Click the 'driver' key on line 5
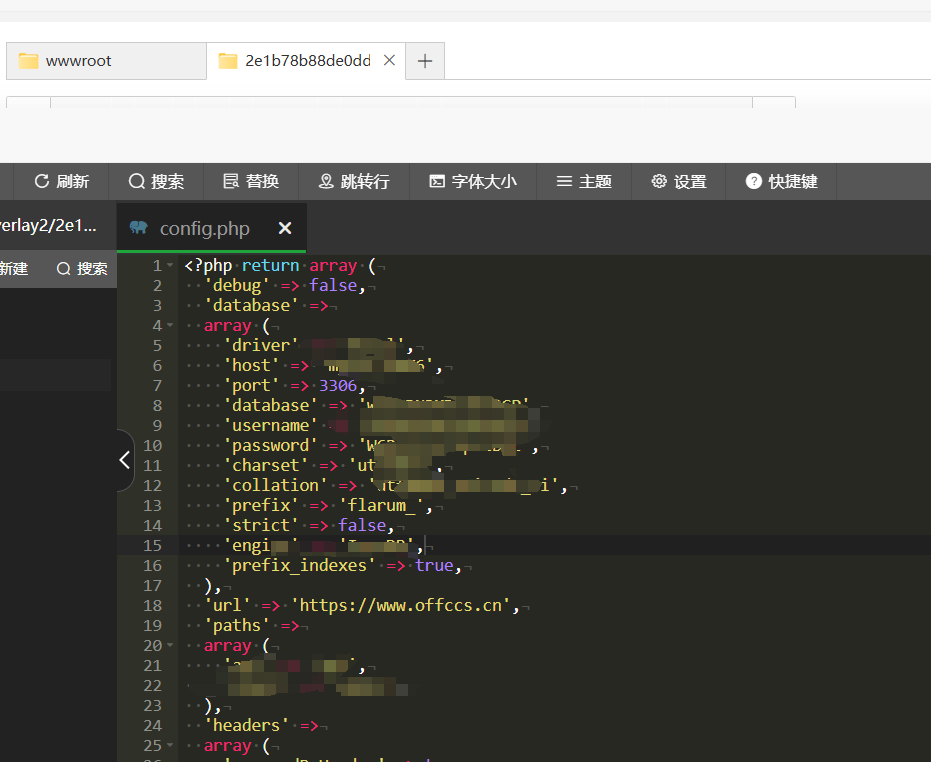Image resolution: width=931 pixels, height=762 pixels. [x=261, y=345]
